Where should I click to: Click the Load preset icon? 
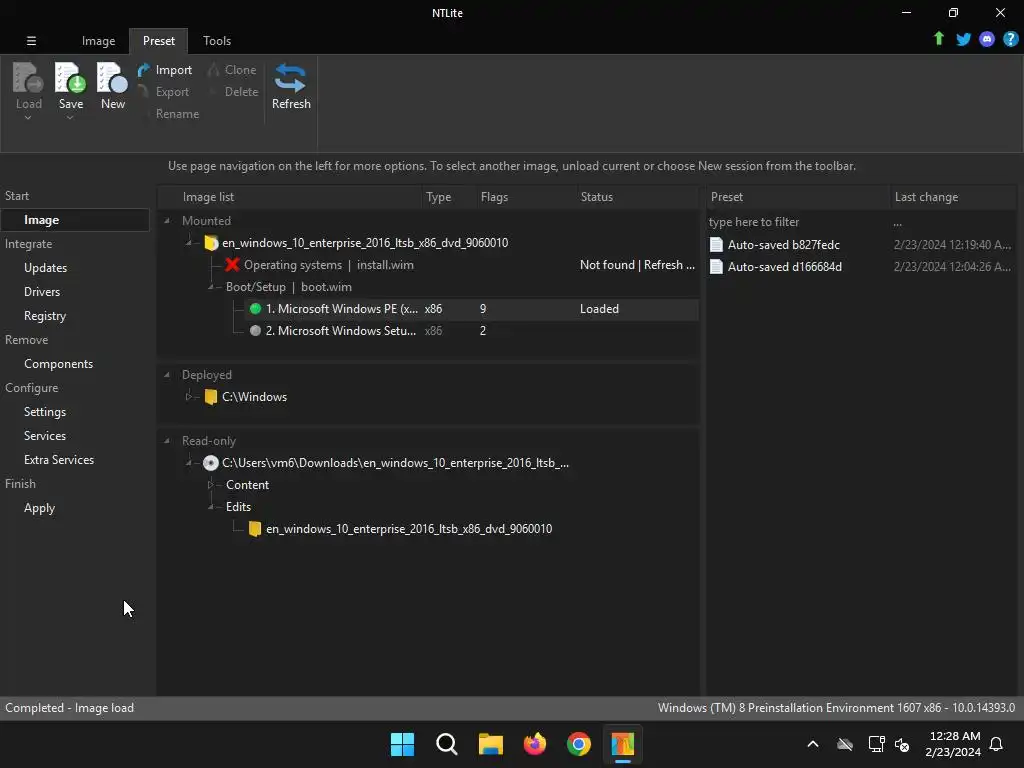pos(28,78)
